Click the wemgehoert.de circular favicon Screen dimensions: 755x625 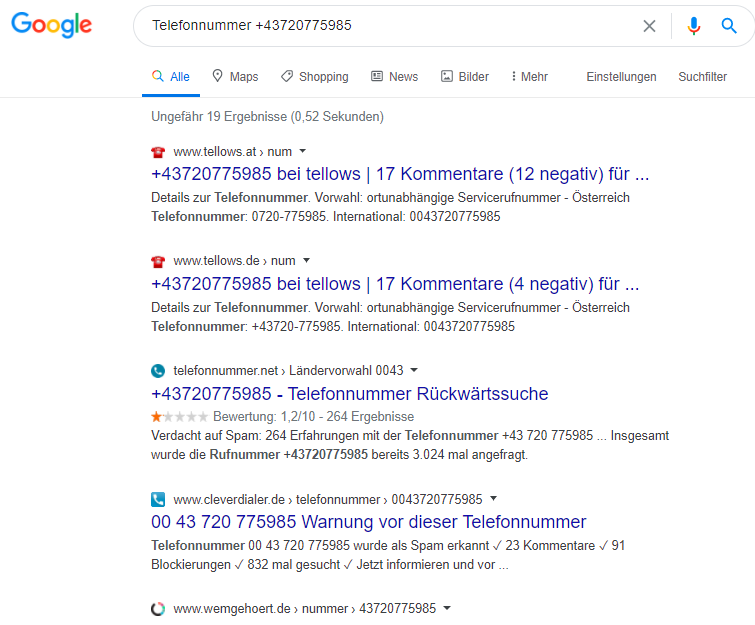click(x=158, y=609)
